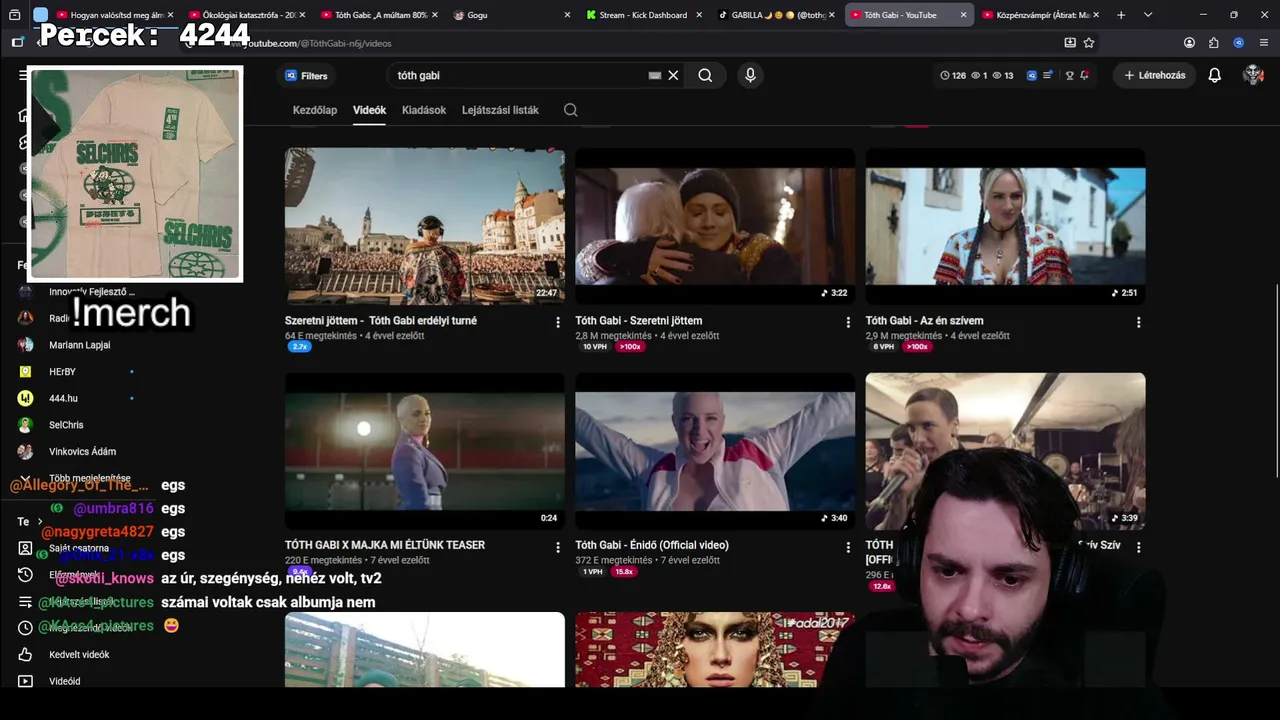
Task: Click the Létrehozás create button
Action: (1155, 75)
